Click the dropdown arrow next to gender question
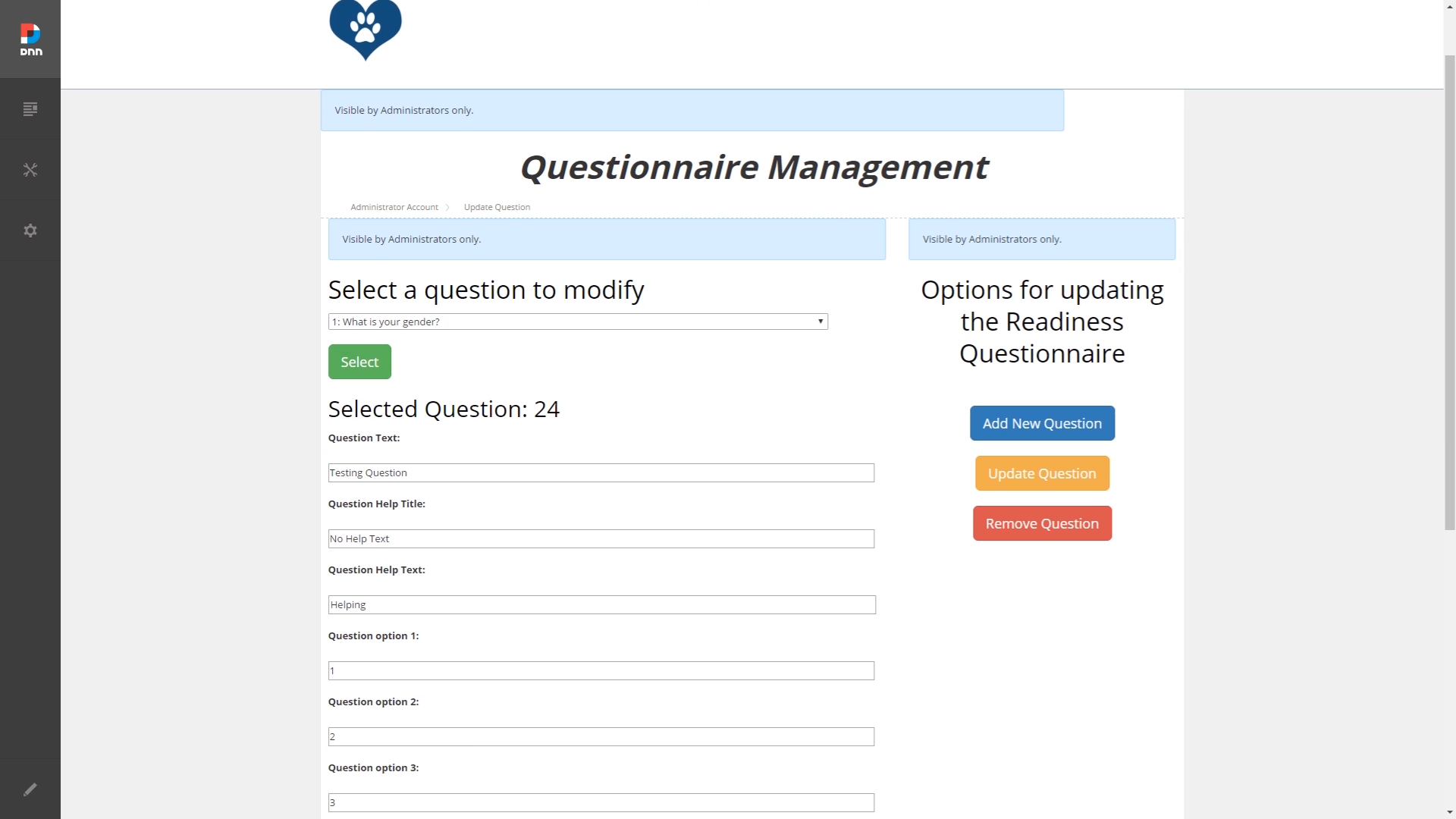This screenshot has height=819, width=1456. (821, 322)
